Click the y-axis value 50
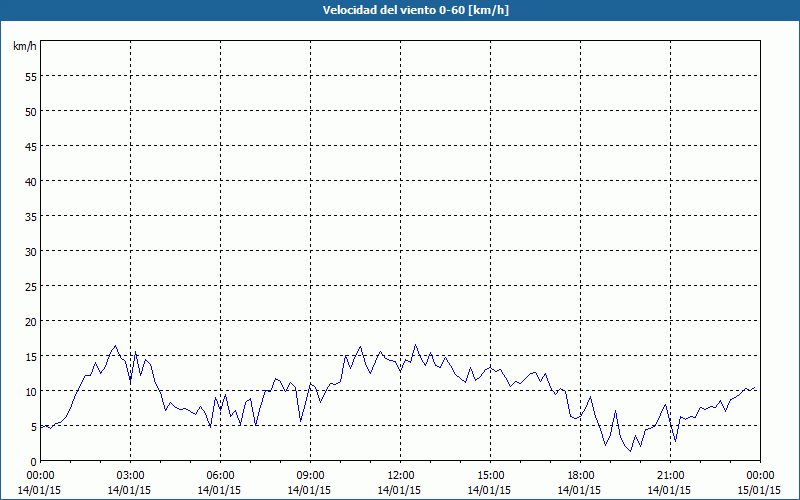 click(x=31, y=111)
